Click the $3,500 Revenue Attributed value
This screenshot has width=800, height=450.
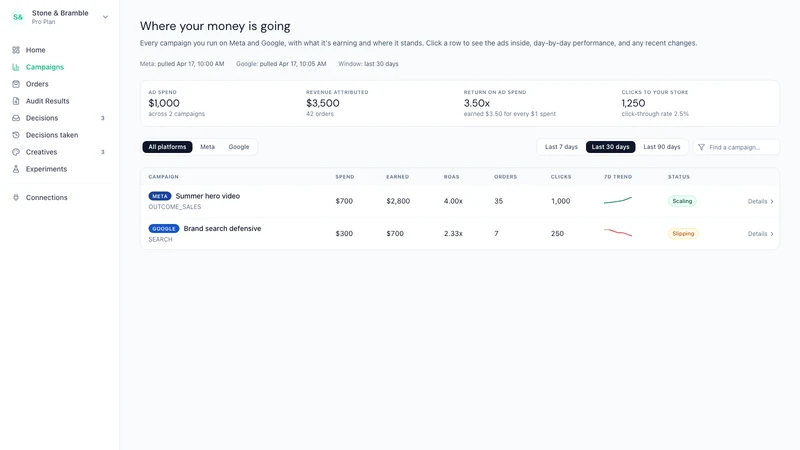click(323, 103)
